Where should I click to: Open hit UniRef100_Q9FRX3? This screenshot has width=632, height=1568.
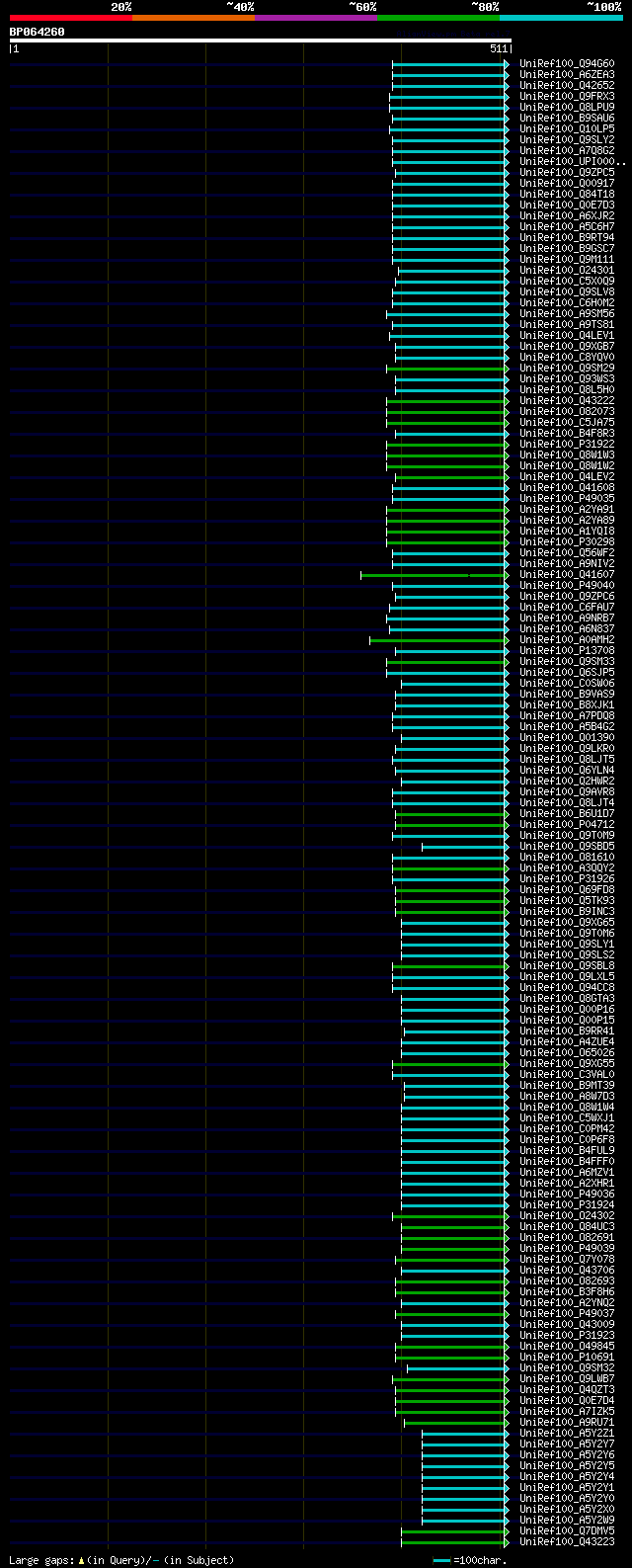coord(567,96)
